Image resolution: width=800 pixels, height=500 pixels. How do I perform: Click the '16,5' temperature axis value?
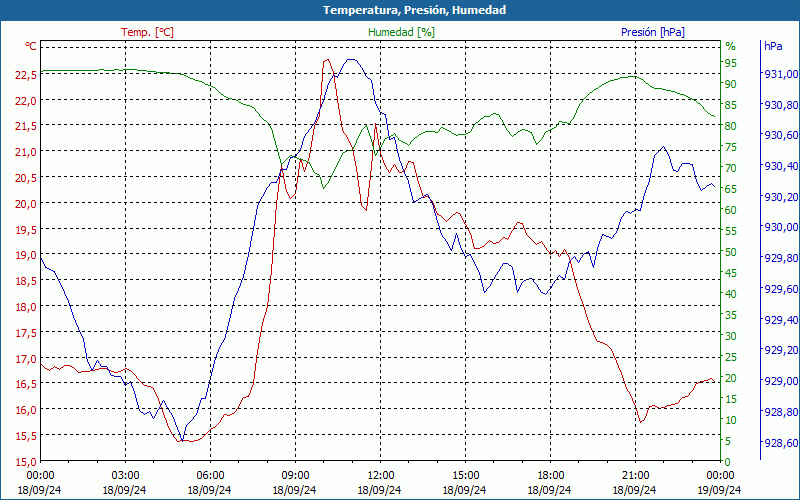coord(26,384)
